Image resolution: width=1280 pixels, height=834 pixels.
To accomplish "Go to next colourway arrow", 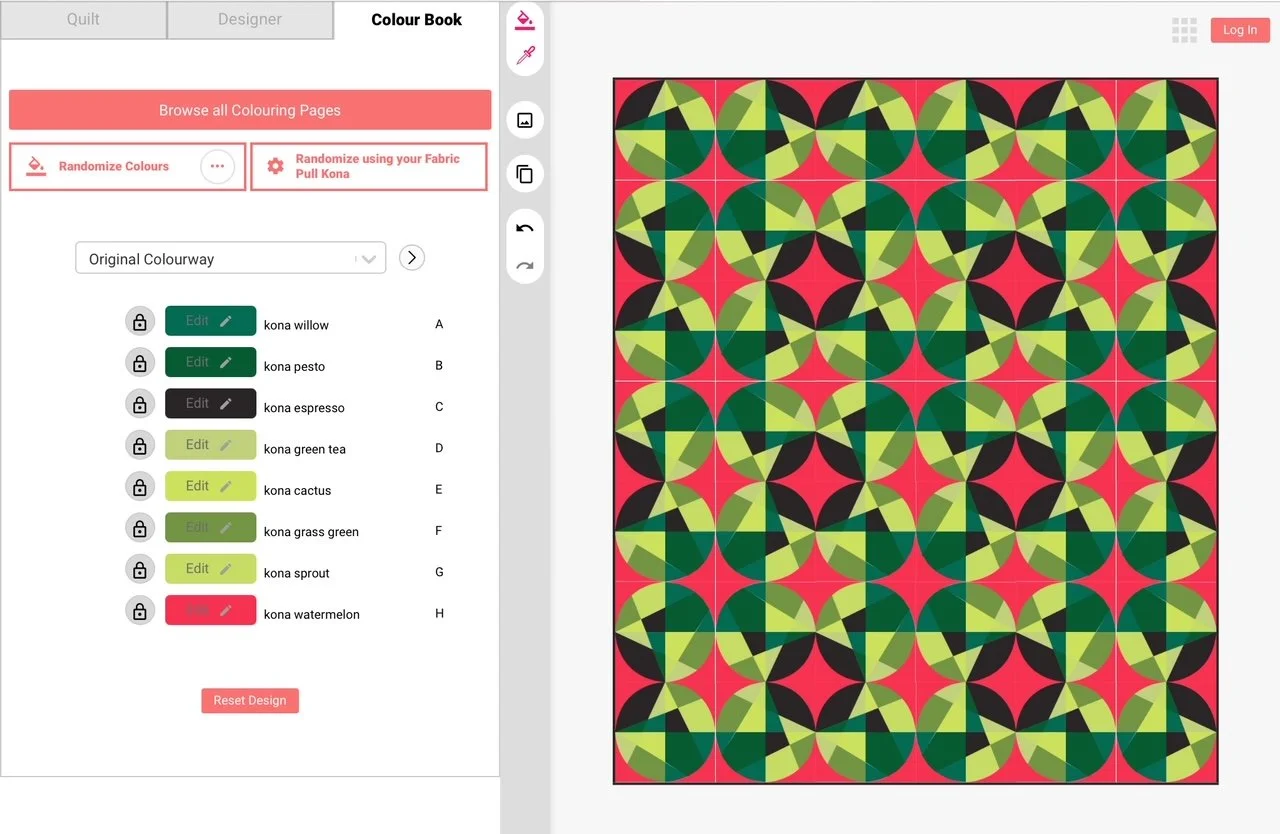I will 412,258.
